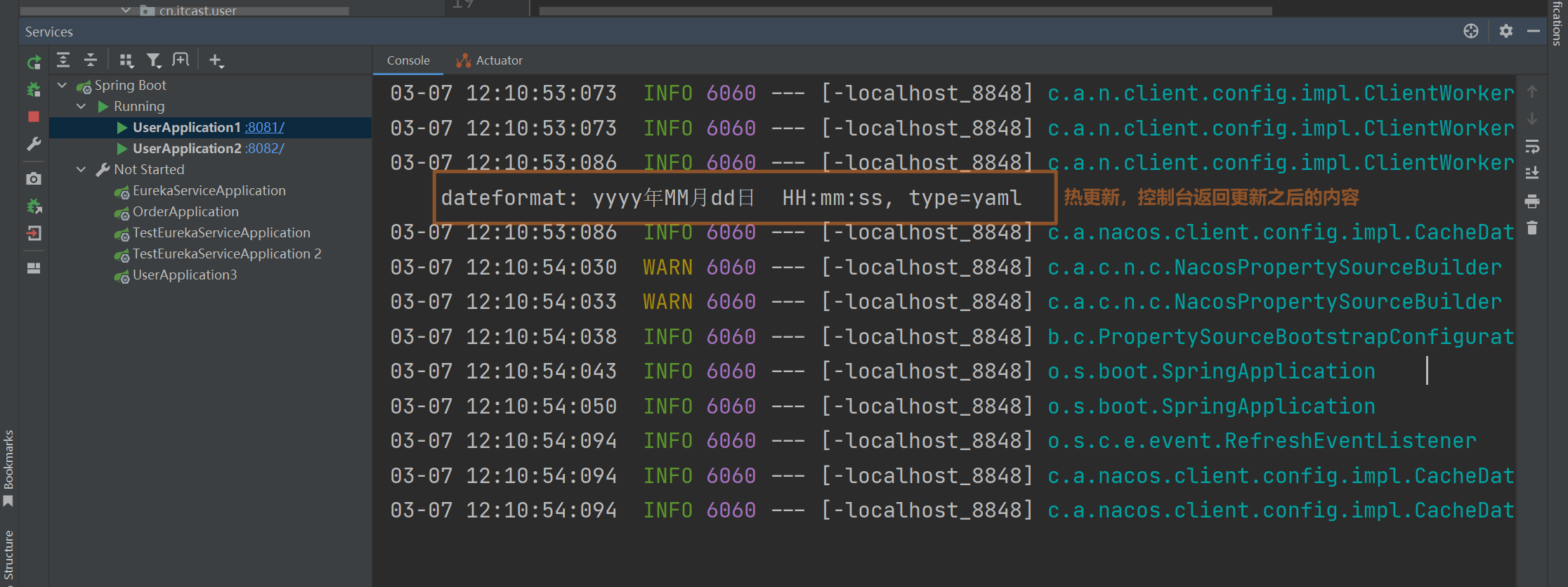
Task: Click the Expand All toolbar icon
Action: 63,60
